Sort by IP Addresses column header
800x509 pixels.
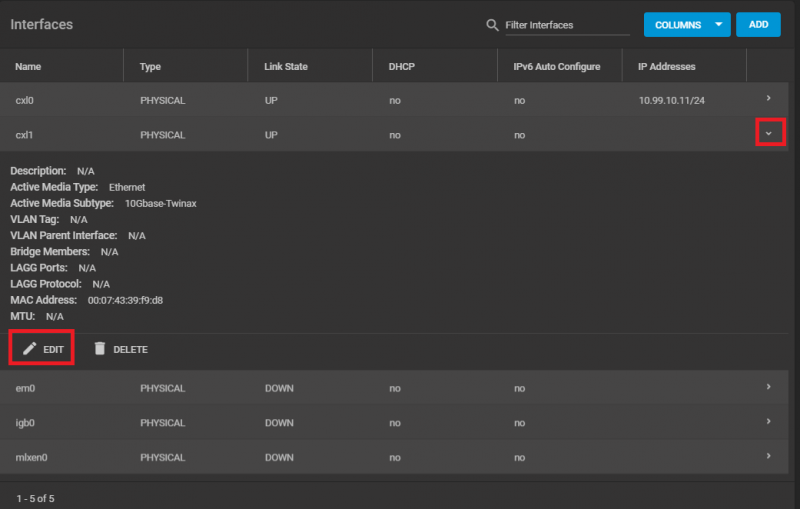point(666,67)
